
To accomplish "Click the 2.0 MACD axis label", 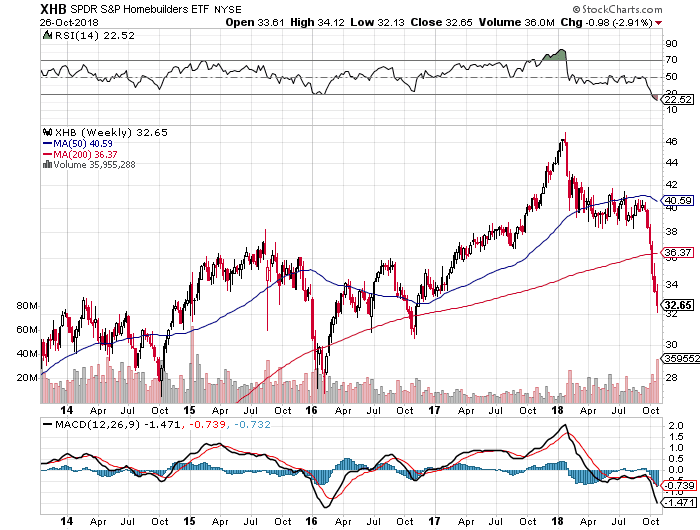I will pyautogui.click(x=675, y=425).
